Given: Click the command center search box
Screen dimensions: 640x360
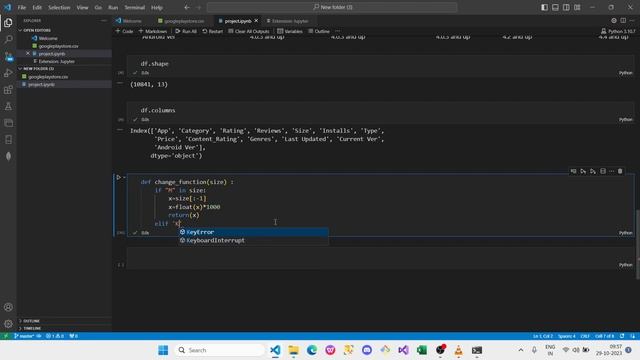Looking at the screenshot, I should click(x=332, y=7).
